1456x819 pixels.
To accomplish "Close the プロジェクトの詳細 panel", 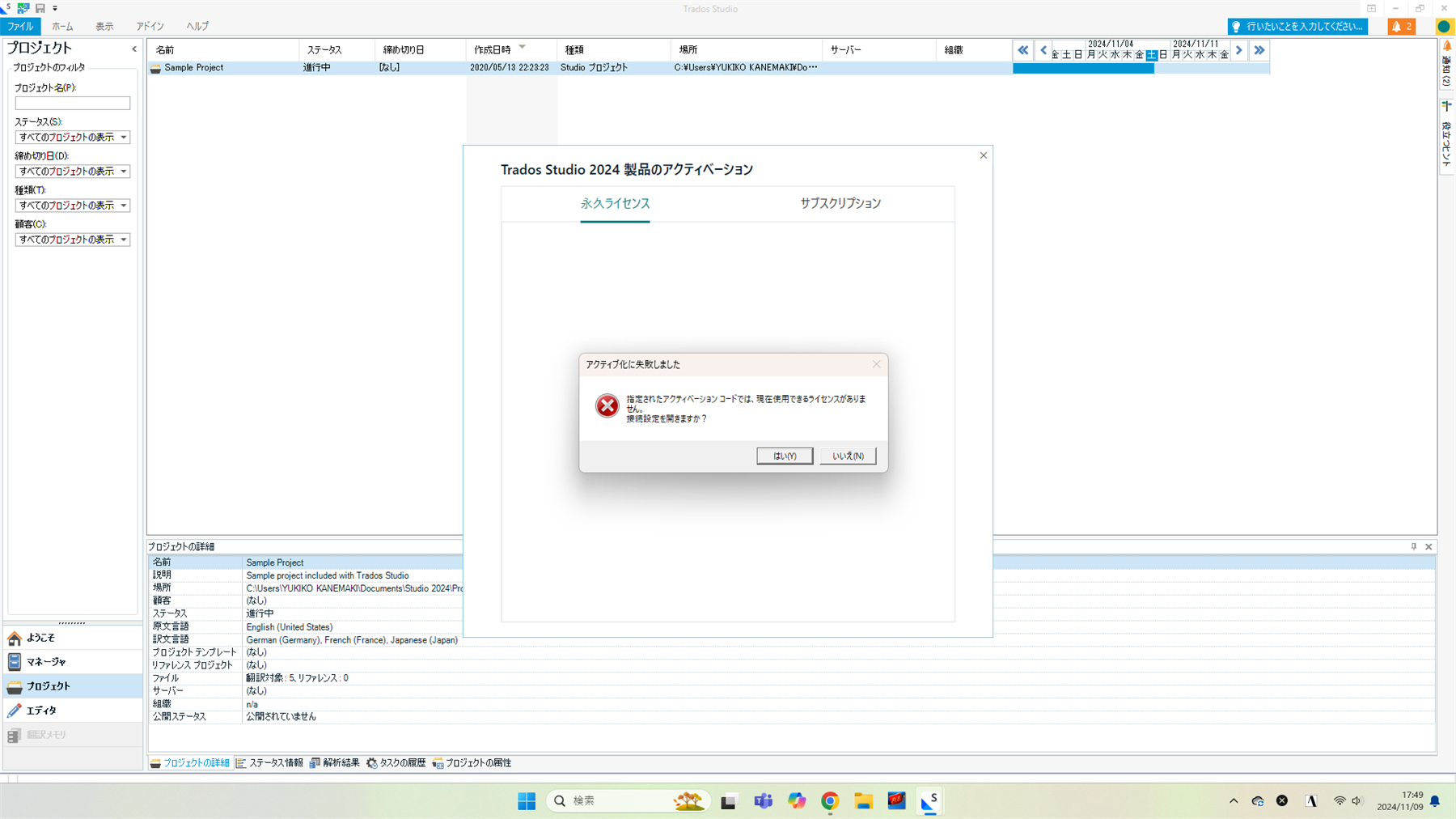I will 1428,547.
